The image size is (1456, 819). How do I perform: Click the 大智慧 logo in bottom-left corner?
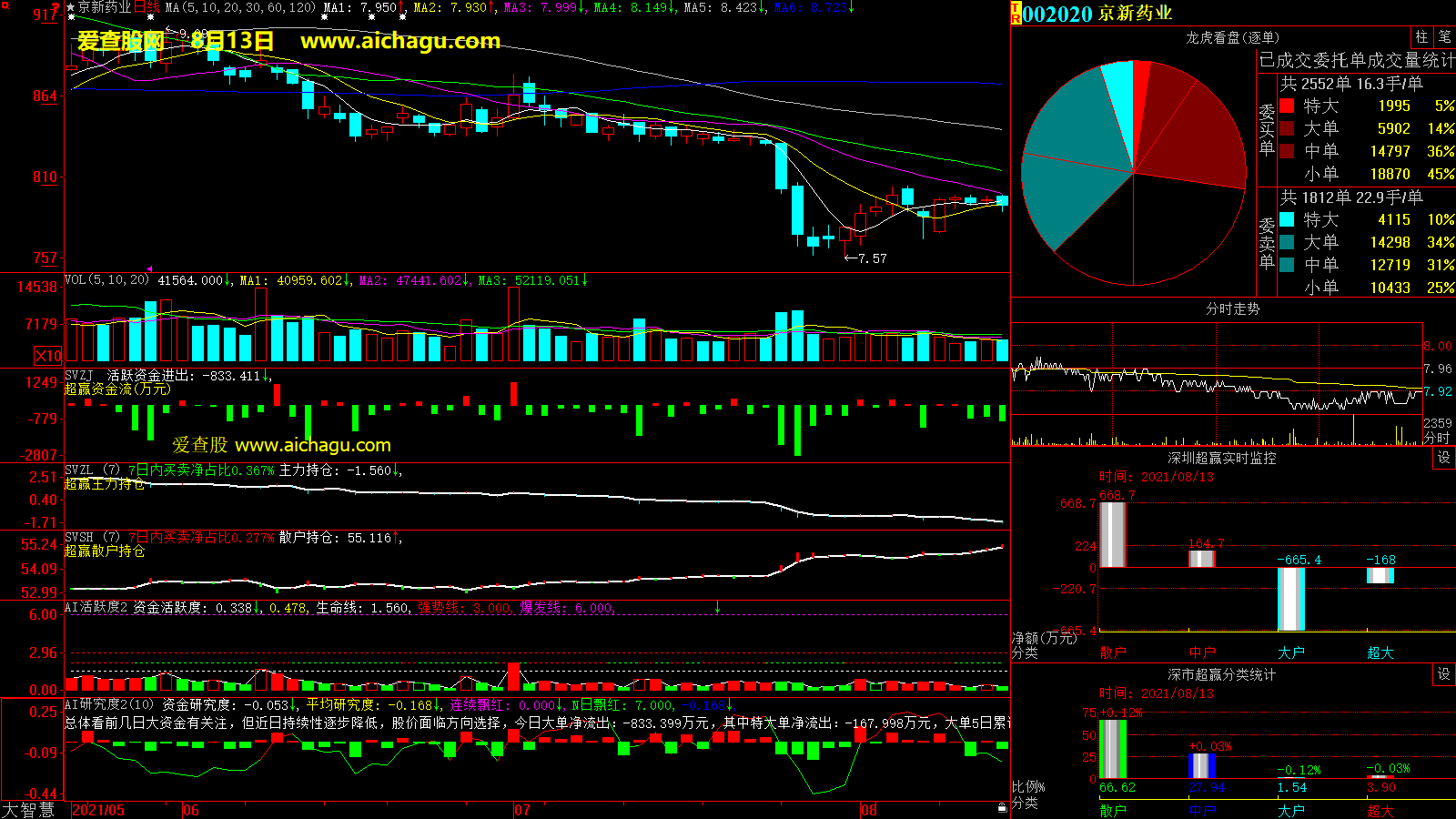pyautogui.click(x=28, y=810)
